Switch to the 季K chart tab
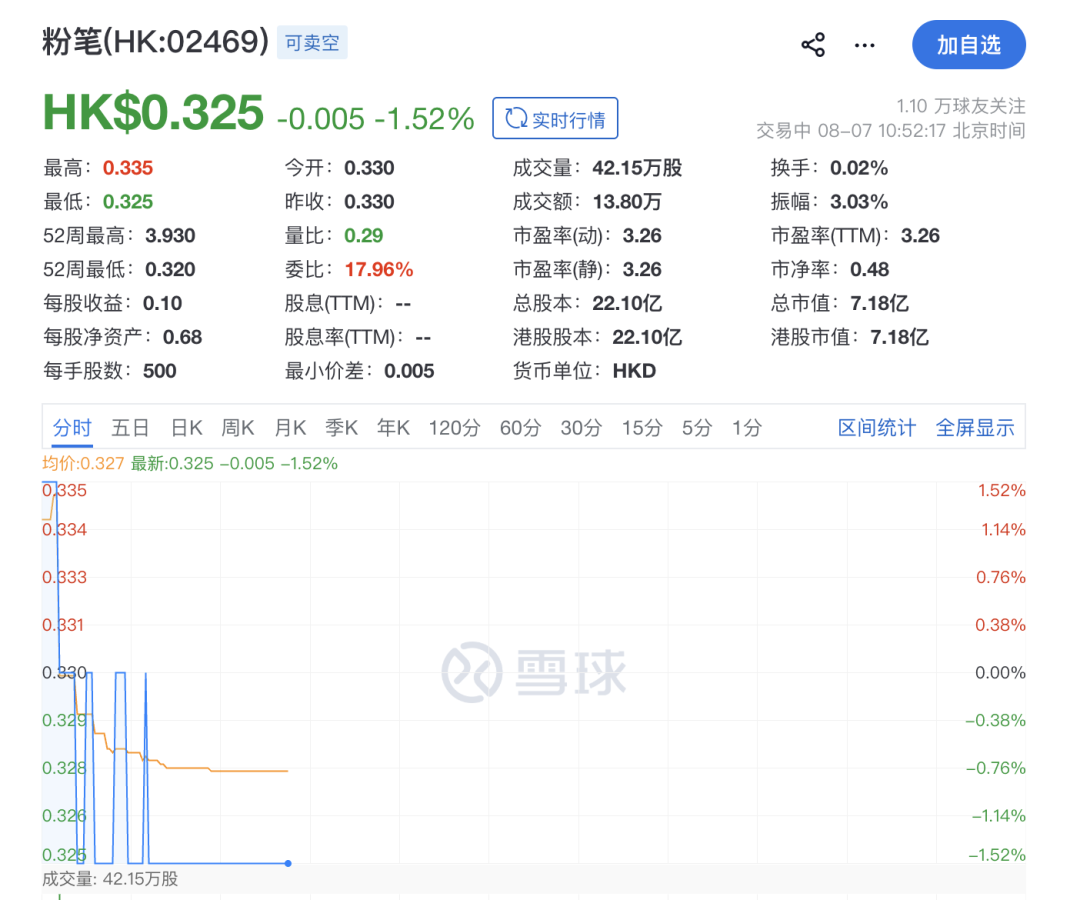This screenshot has width=1080, height=900. point(342,428)
